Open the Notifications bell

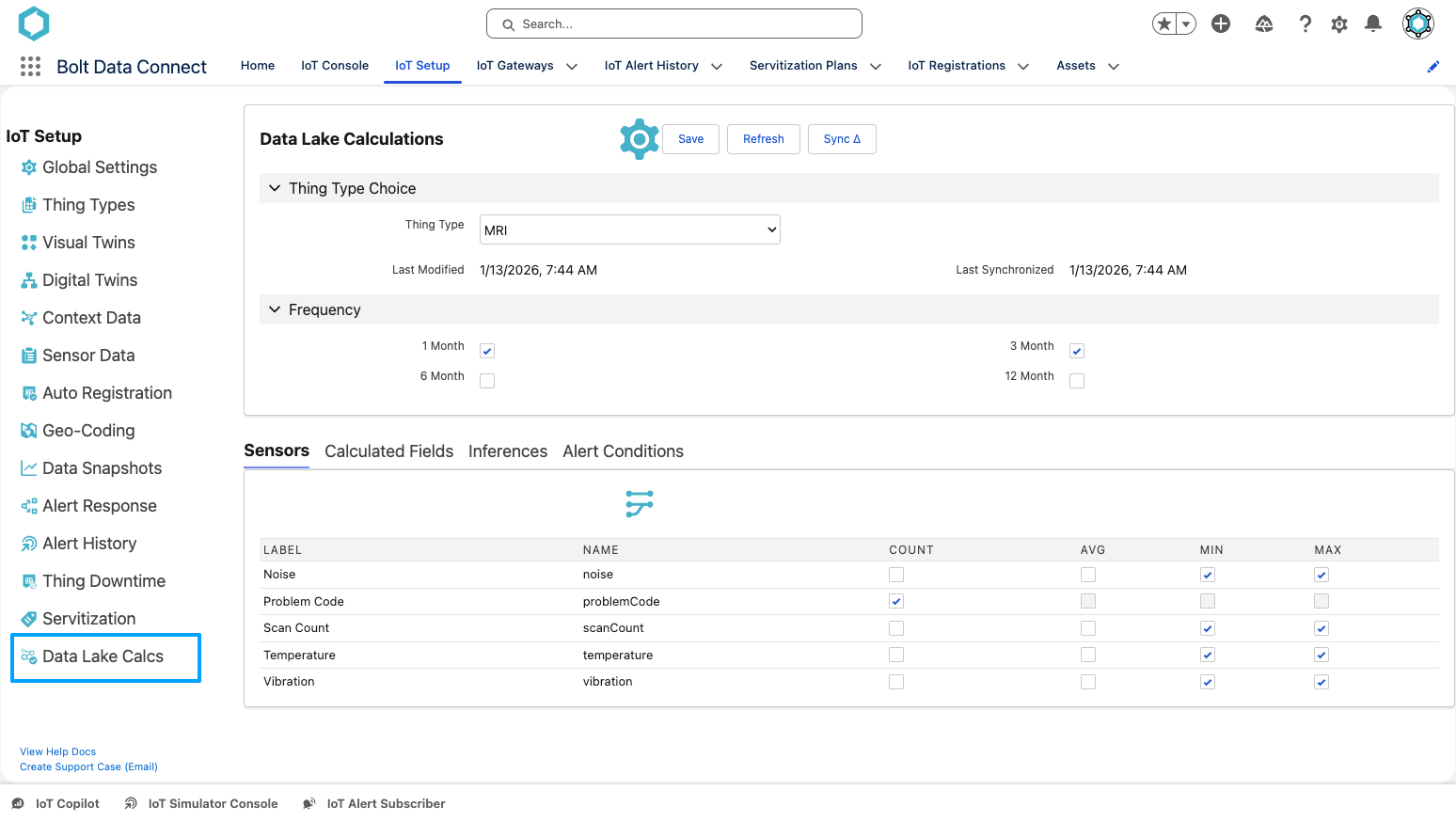1373,24
